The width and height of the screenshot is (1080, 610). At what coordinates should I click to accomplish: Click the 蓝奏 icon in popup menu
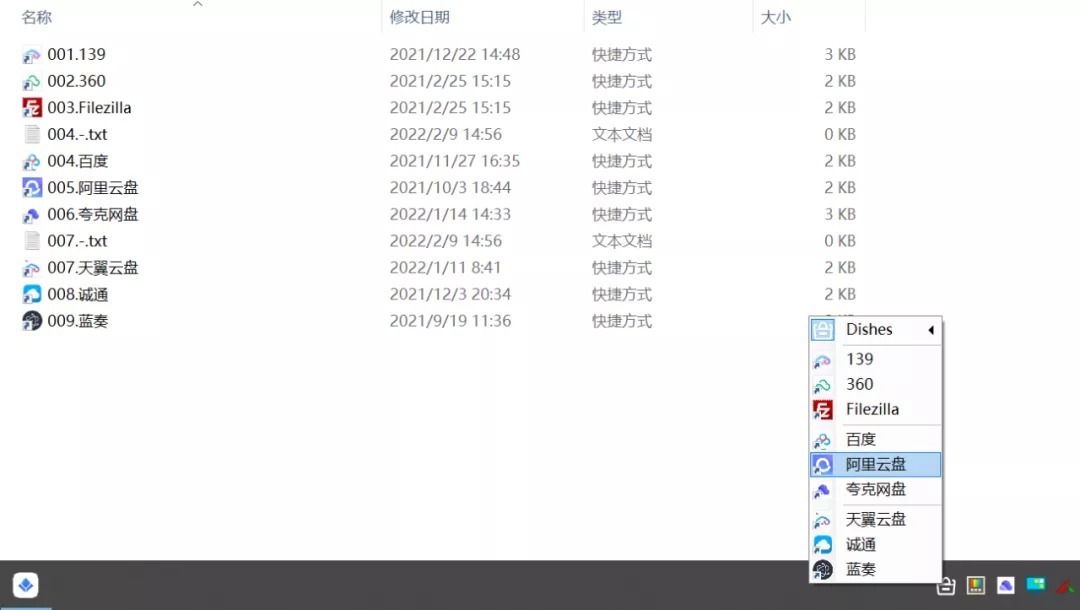click(x=822, y=570)
